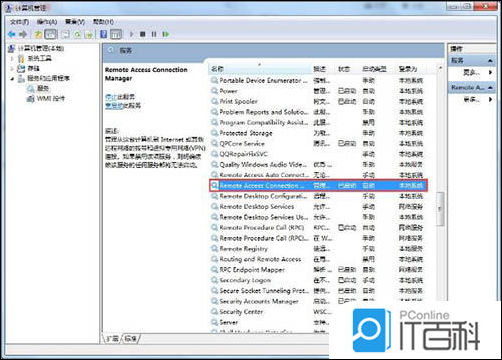Click the gear icon beside Power service
The image size is (502, 360).
click(x=215, y=91)
